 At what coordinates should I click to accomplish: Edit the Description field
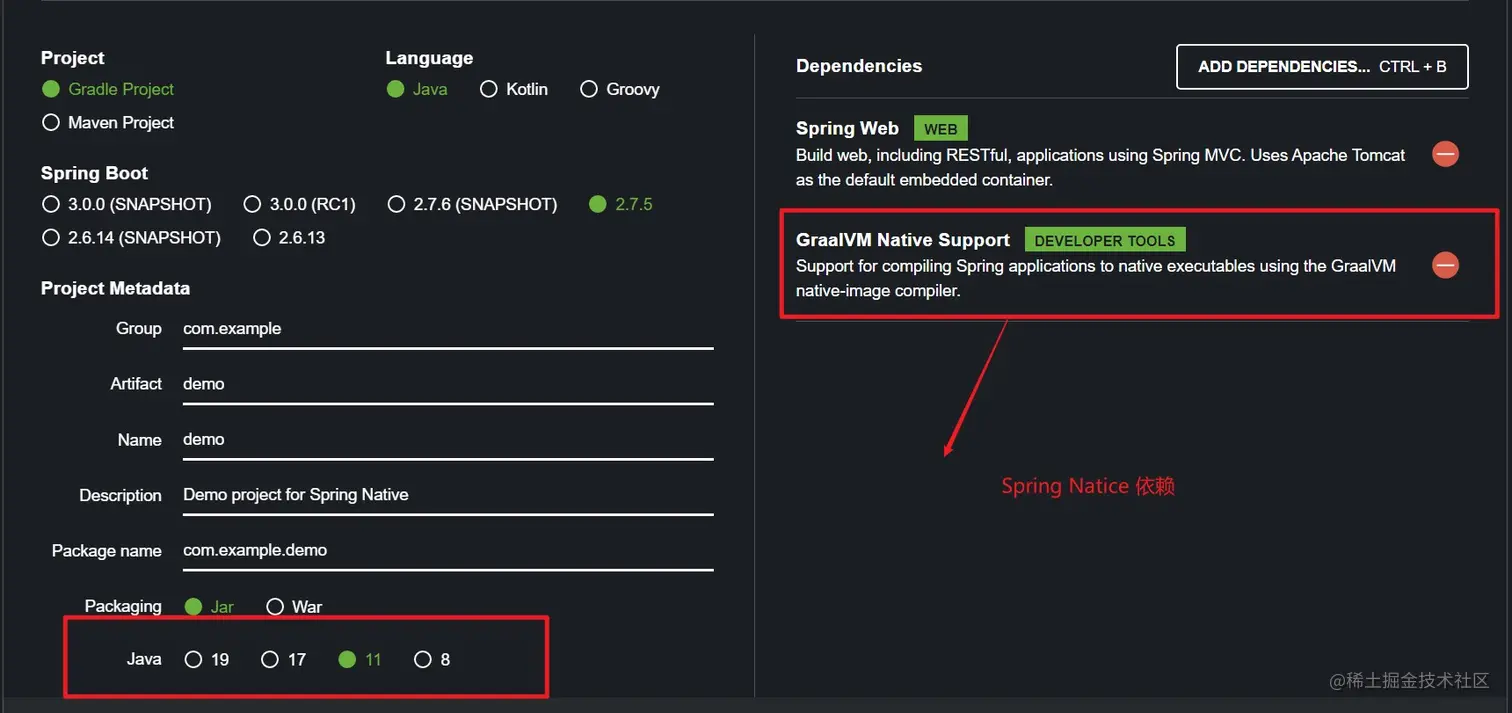pos(448,495)
